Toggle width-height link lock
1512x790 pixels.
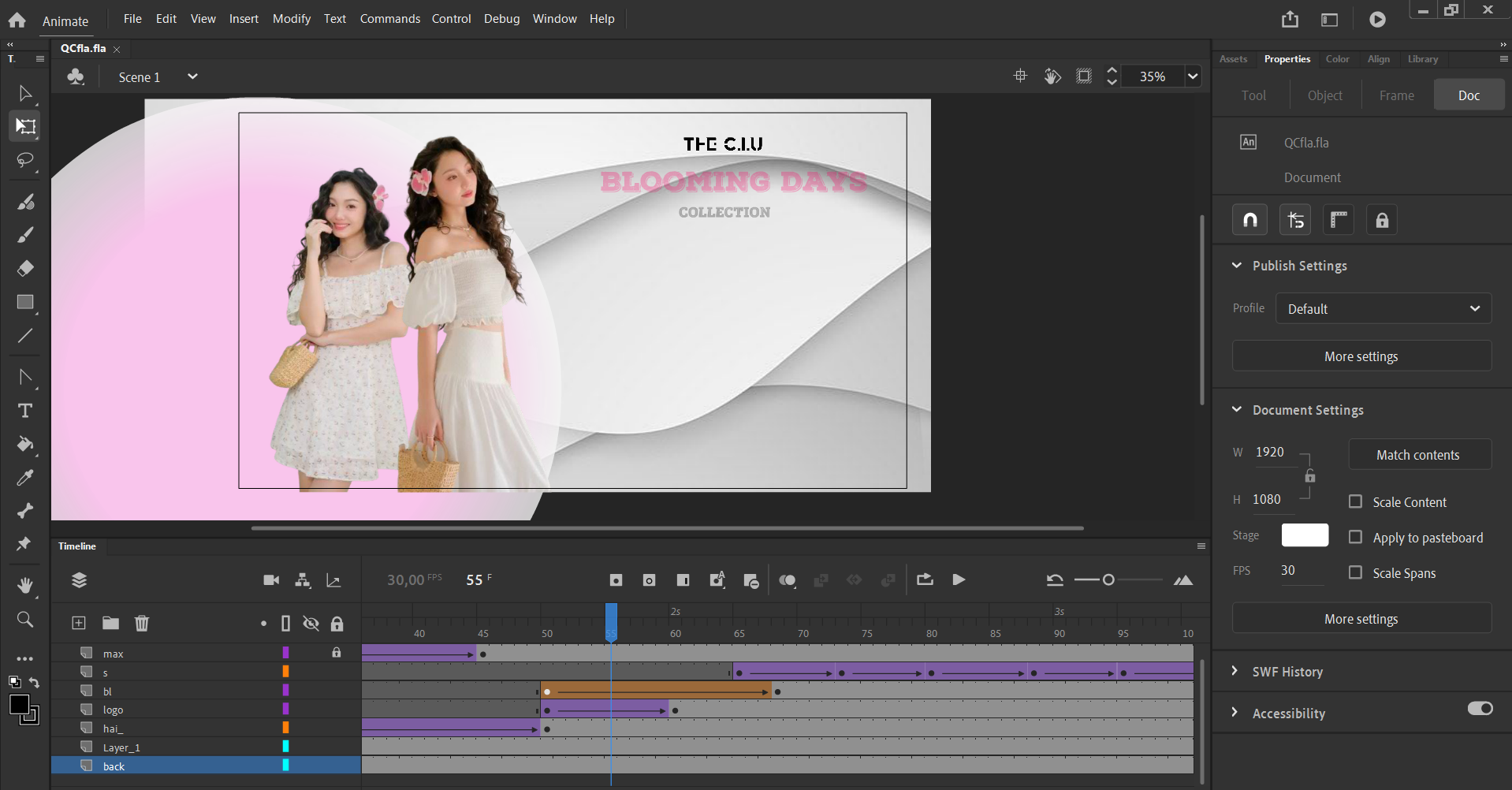(1309, 476)
